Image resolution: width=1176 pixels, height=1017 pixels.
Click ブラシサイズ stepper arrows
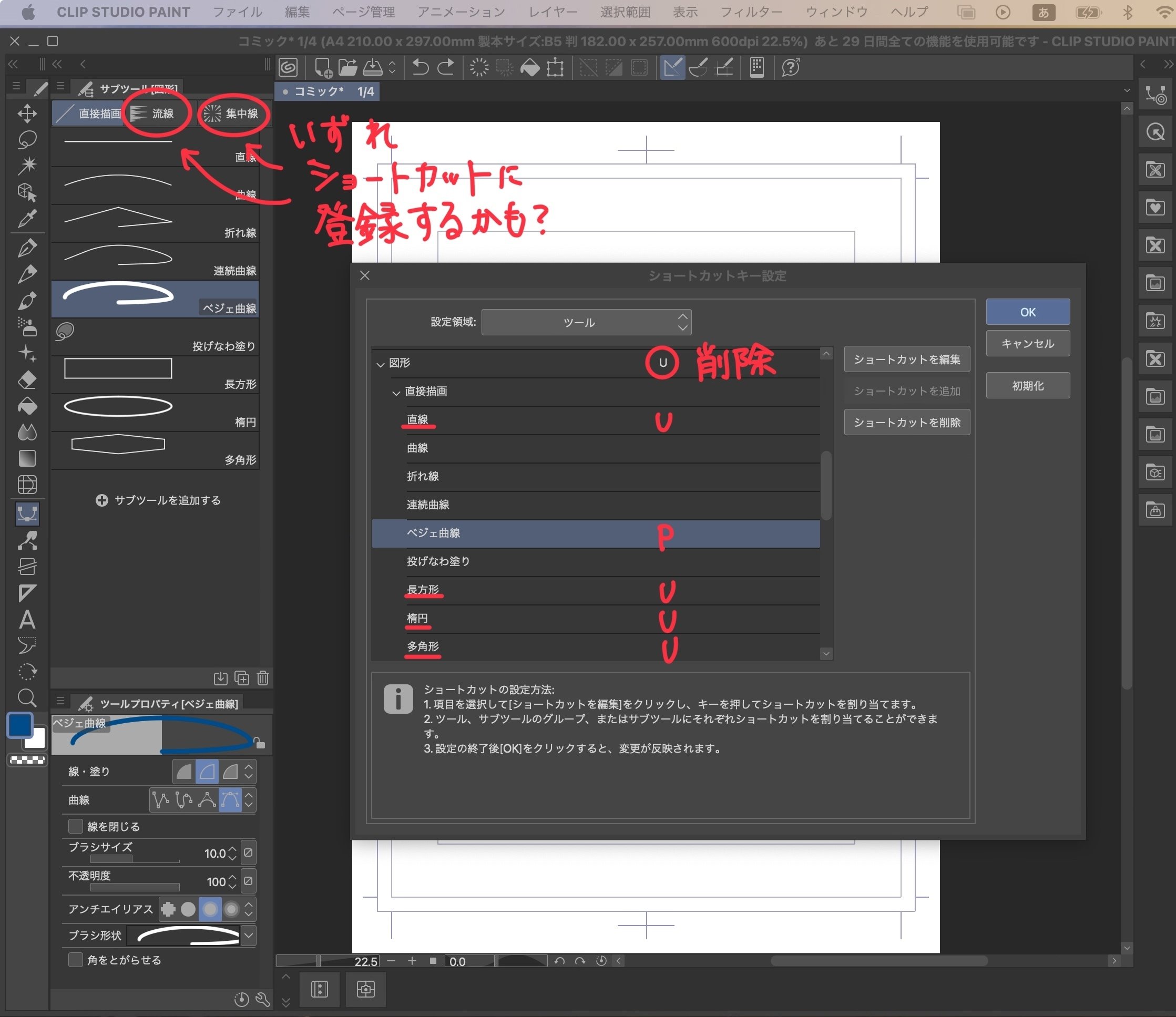232,853
